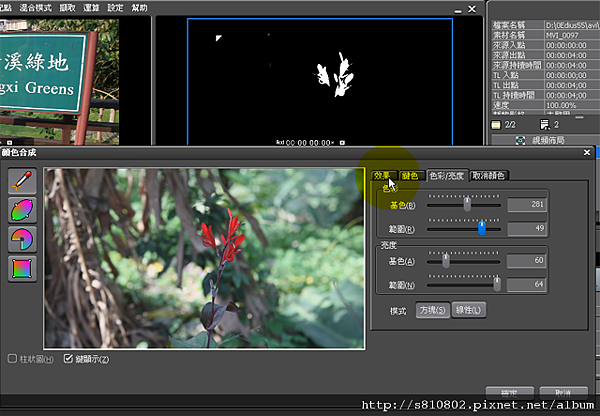The image size is (600, 416).
Task: Click the chroma 基色 value field showing 281
Action: tap(527, 205)
